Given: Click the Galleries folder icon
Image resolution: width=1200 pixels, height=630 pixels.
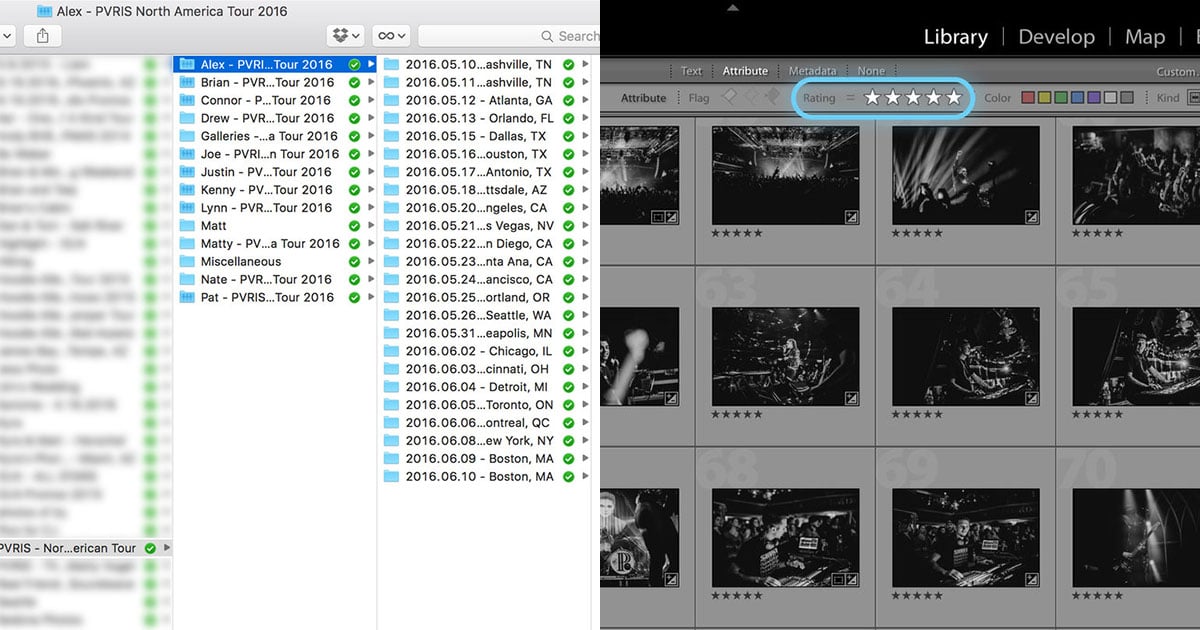Looking at the screenshot, I should coord(186,136).
